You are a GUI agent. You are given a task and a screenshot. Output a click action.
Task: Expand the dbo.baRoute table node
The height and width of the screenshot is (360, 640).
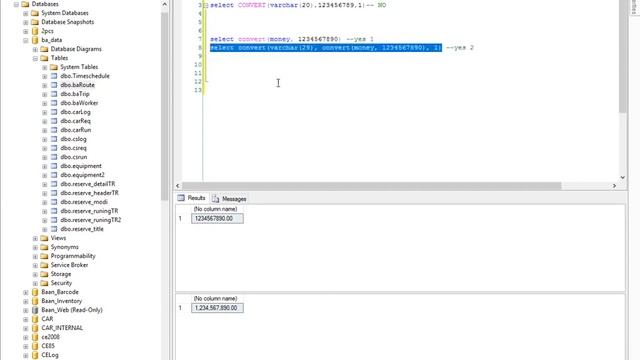(x=44, y=85)
